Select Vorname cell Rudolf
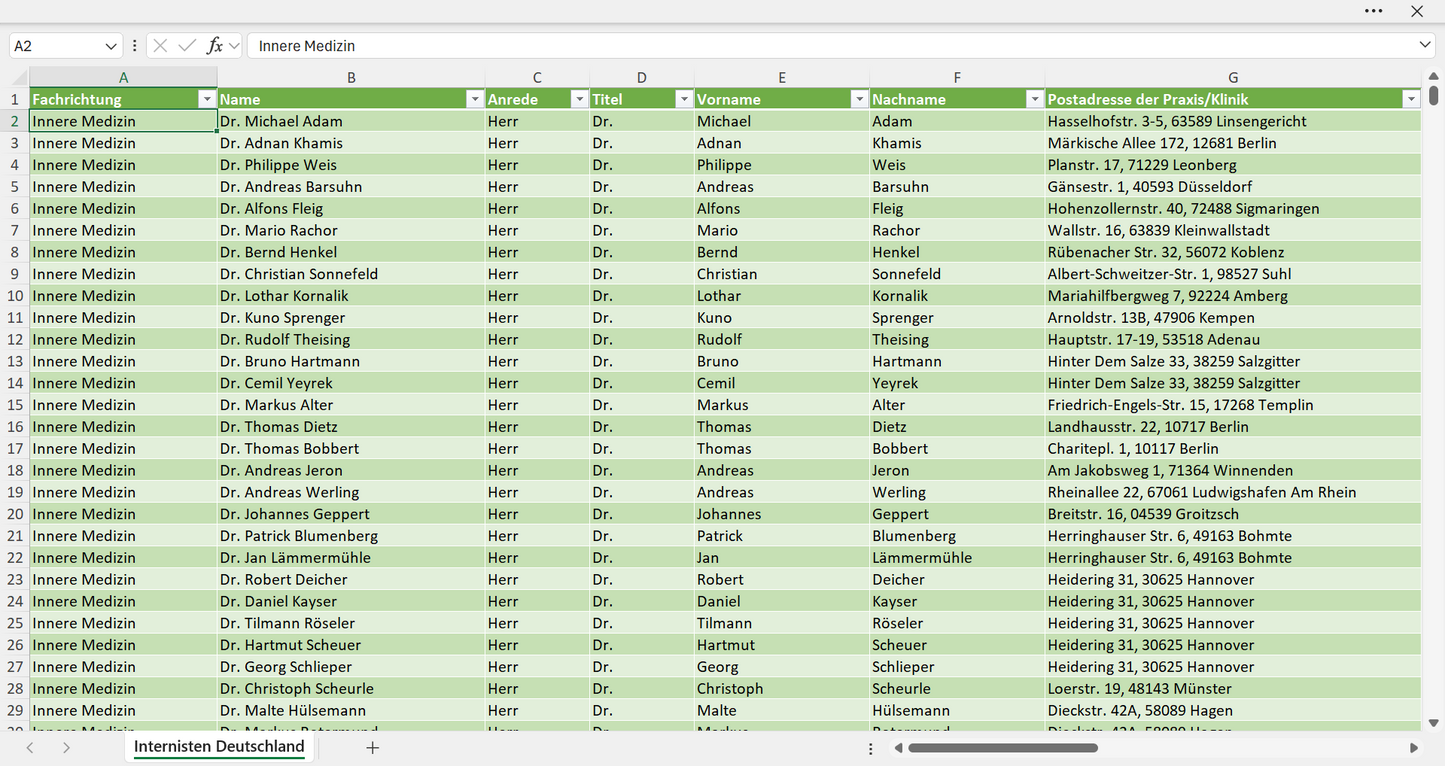The width and height of the screenshot is (1445, 766). coord(782,340)
